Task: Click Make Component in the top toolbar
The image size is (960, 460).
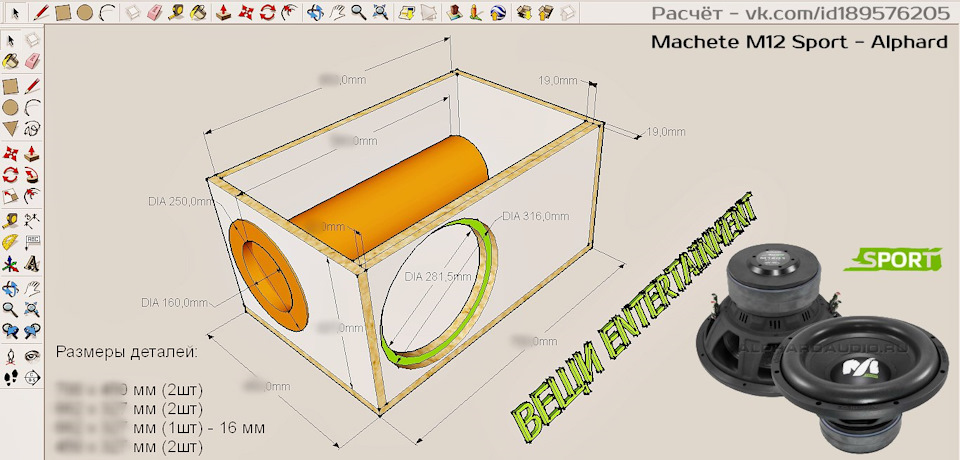Action: (132, 12)
